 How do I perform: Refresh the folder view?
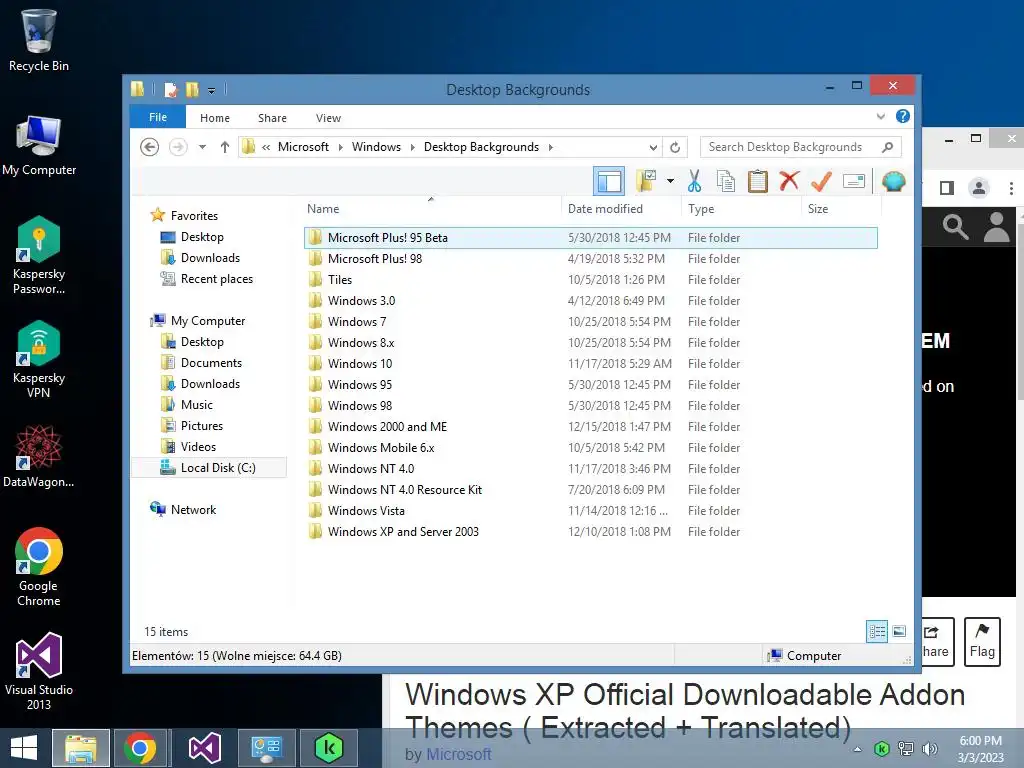675,147
